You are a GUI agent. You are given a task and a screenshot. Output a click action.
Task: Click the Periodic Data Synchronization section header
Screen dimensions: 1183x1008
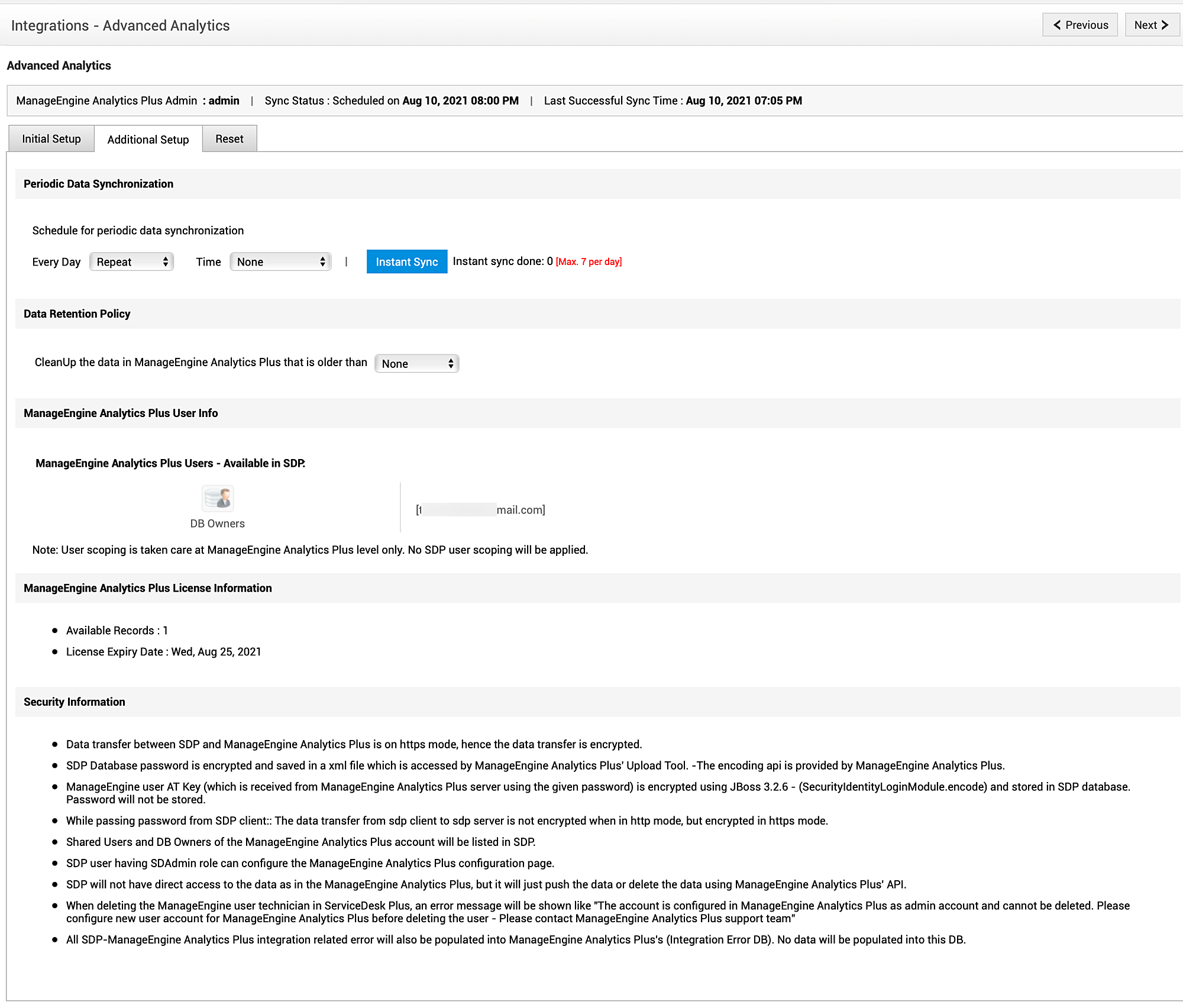(x=98, y=184)
